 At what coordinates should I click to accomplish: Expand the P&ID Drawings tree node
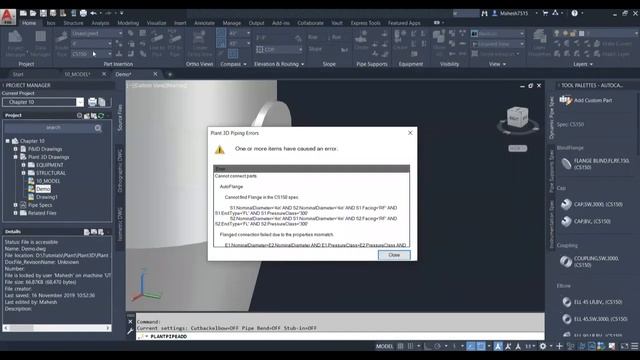tap(16, 149)
